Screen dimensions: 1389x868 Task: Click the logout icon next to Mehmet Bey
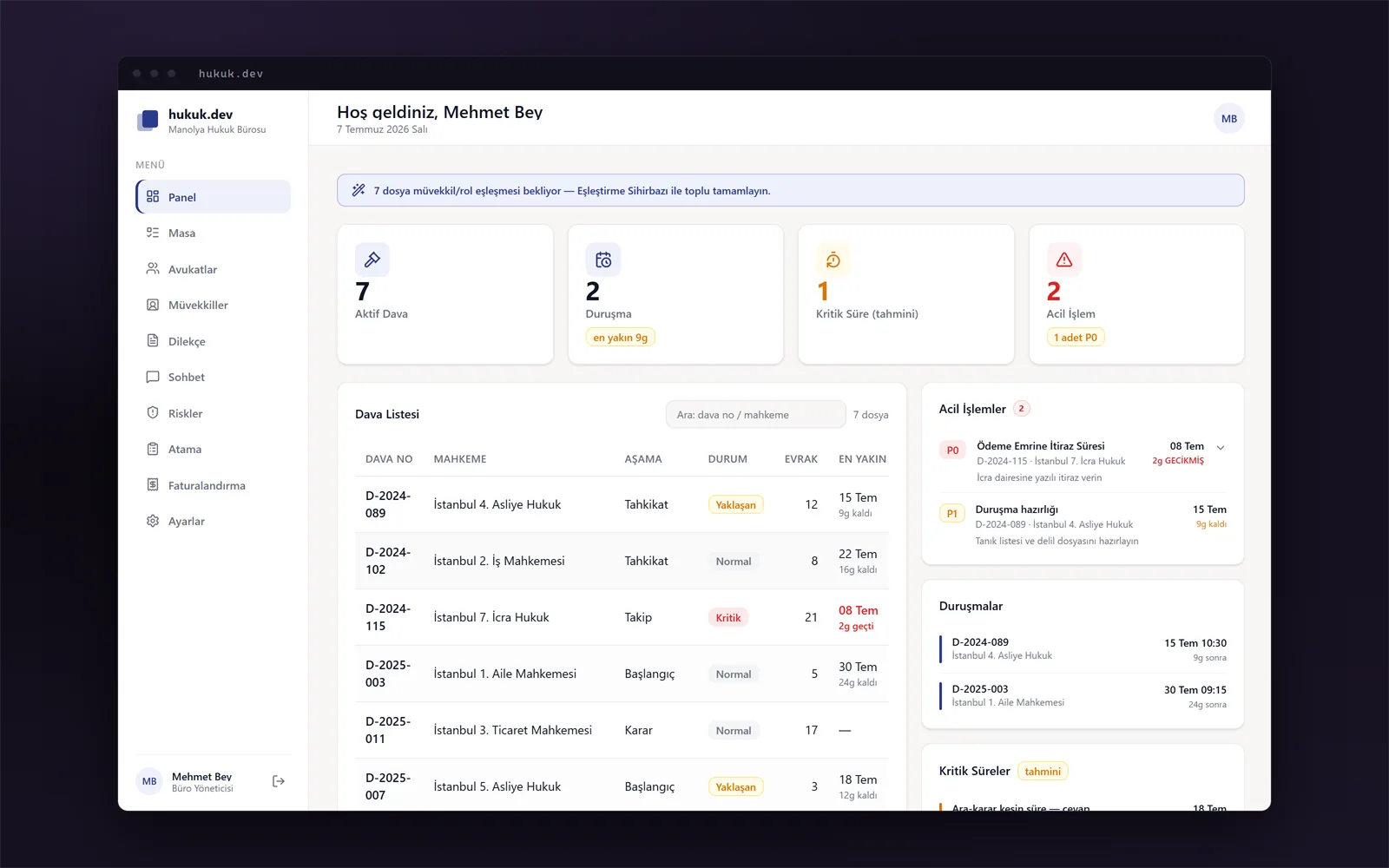pyautogui.click(x=279, y=781)
